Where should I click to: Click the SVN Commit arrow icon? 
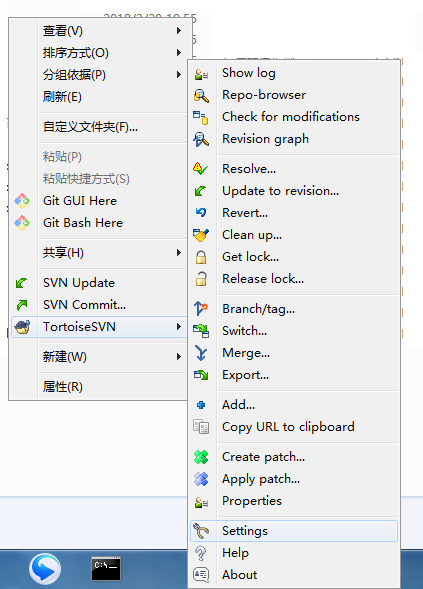coord(22,305)
